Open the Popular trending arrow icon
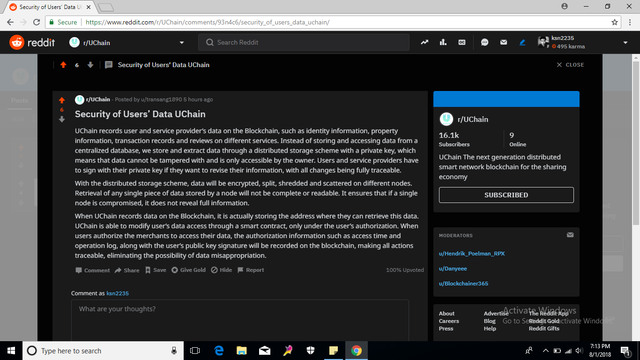Viewport: 640px width, 360px height. pyautogui.click(x=424, y=42)
